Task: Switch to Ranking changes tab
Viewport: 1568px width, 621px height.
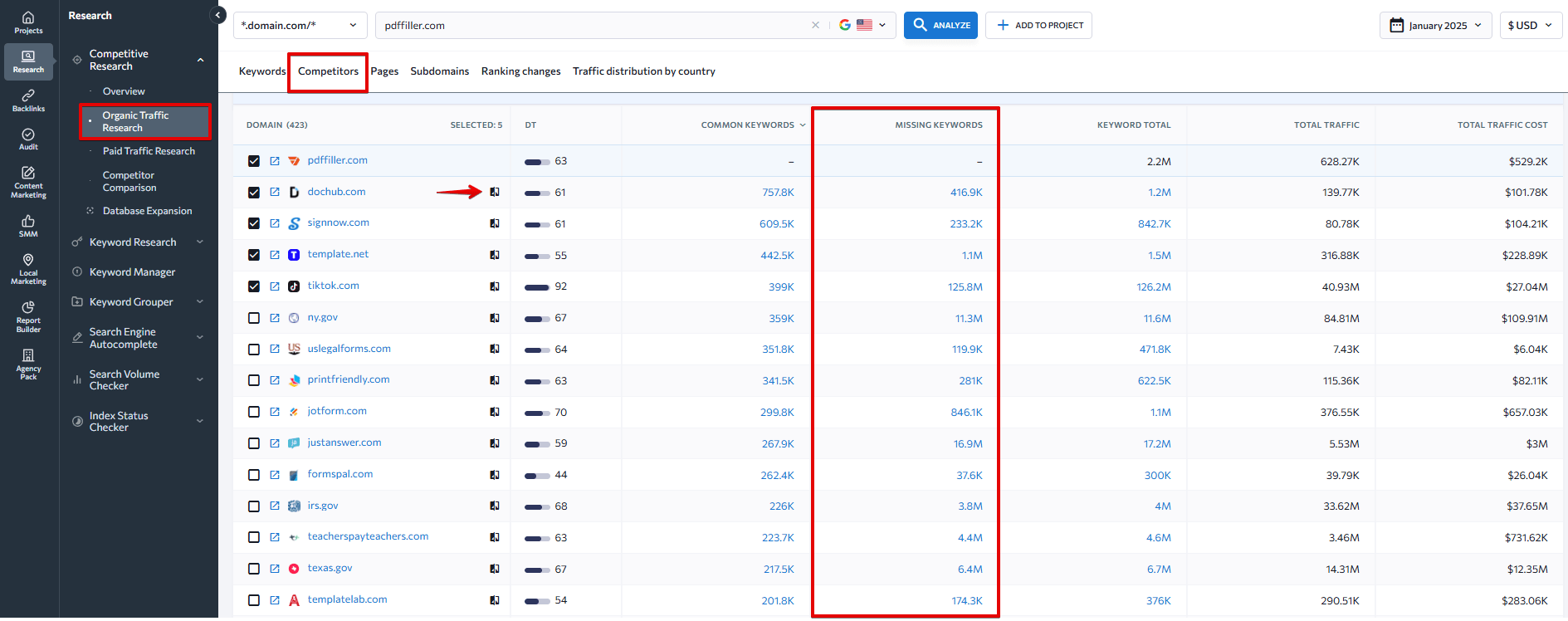Action: [521, 71]
